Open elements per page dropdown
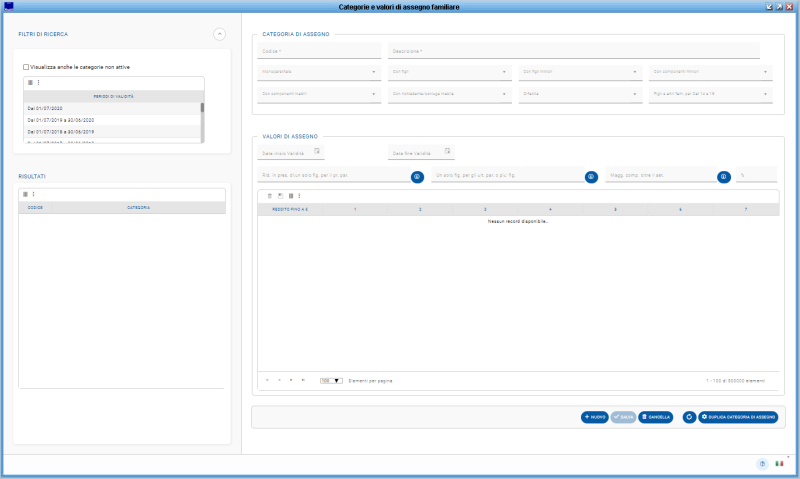 [x=331, y=380]
